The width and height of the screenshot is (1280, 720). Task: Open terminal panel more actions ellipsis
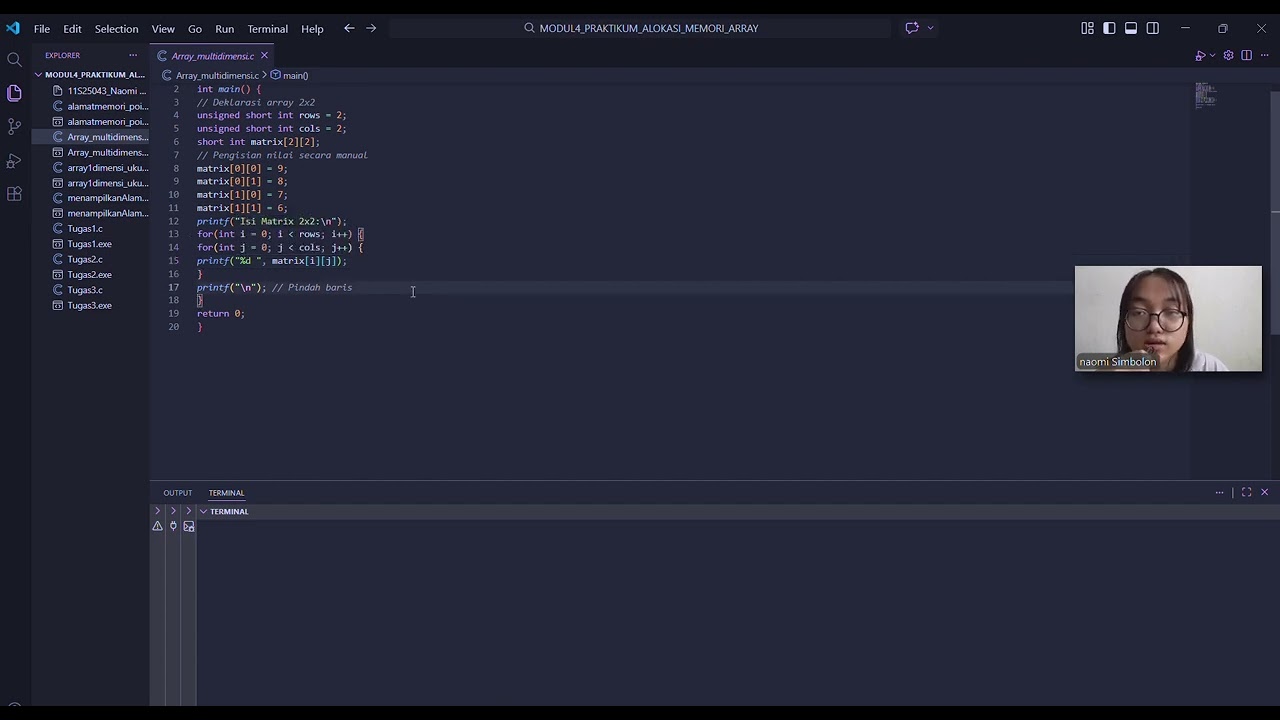click(x=1219, y=492)
